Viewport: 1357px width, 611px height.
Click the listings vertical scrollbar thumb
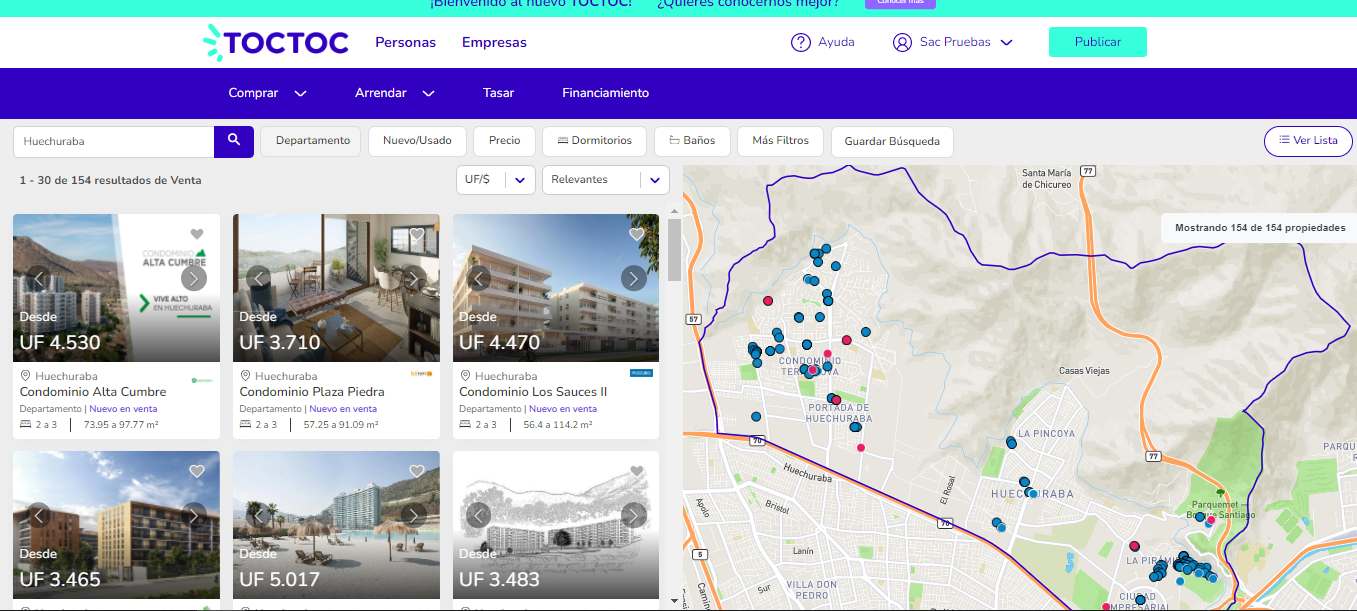(674, 250)
